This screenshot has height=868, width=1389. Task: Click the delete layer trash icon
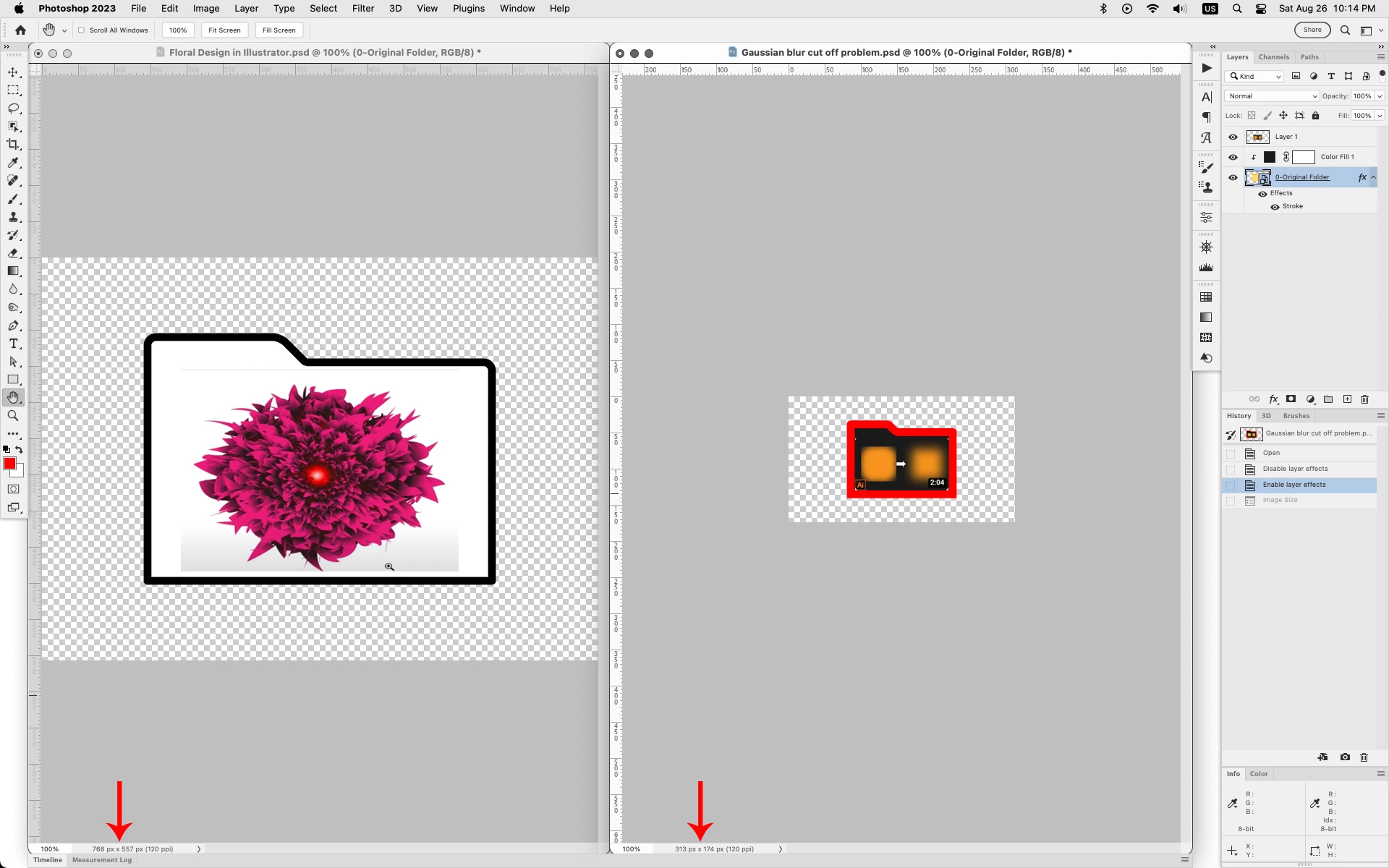[1365, 399]
